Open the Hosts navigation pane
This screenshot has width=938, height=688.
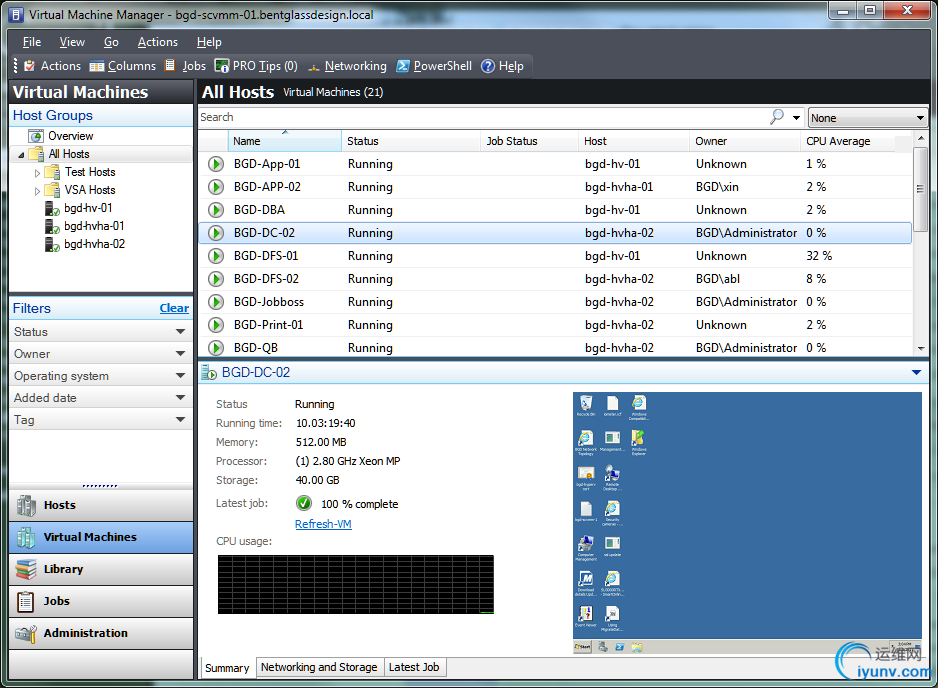click(x=101, y=506)
